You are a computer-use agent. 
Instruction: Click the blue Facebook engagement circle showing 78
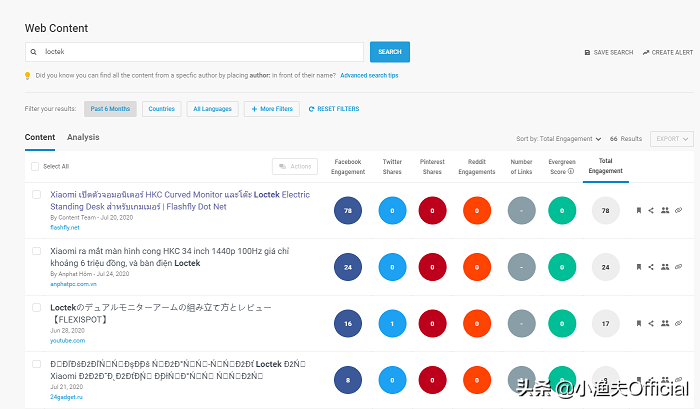tap(348, 210)
